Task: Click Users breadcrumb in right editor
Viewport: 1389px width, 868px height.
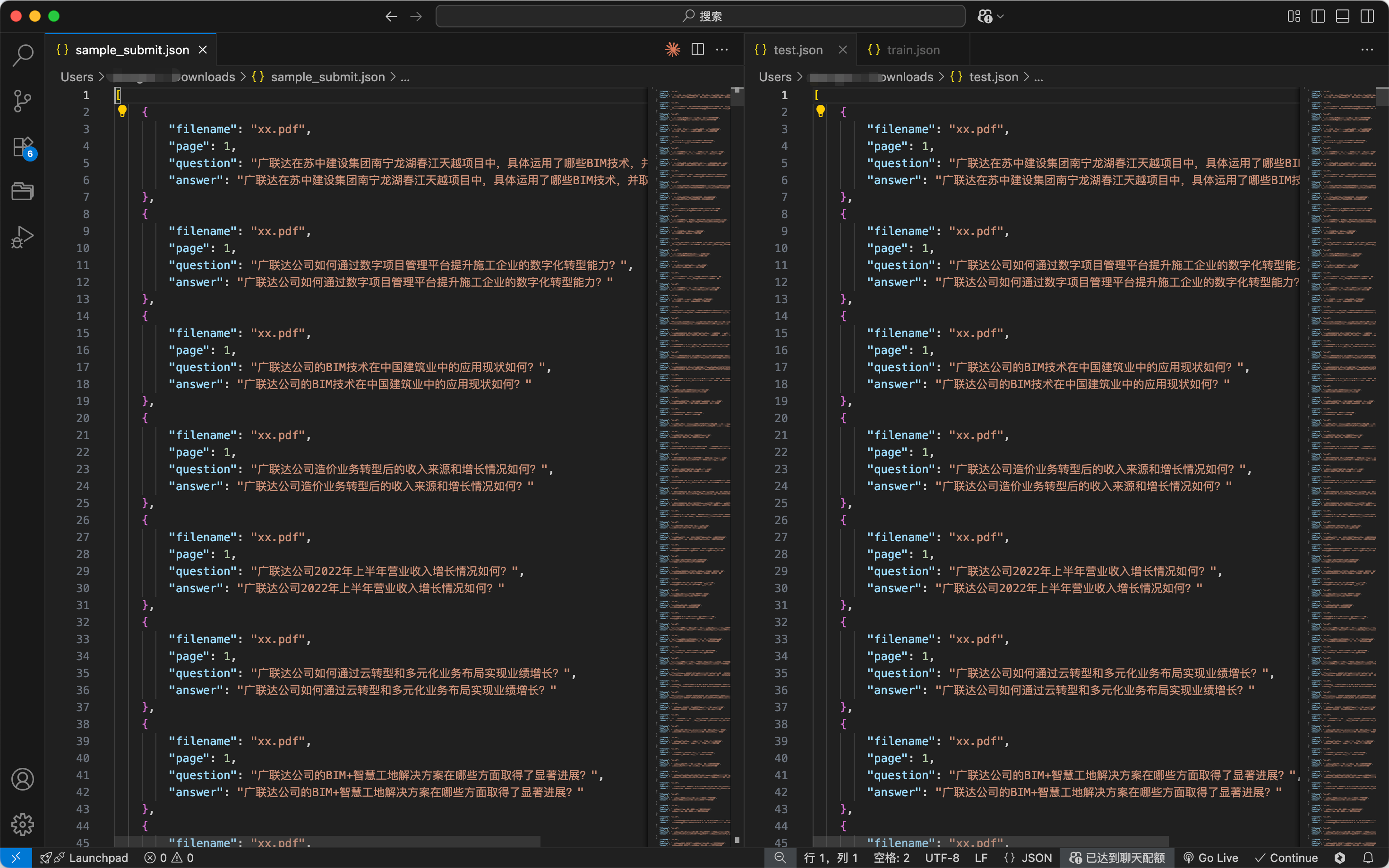Action: coord(775,77)
